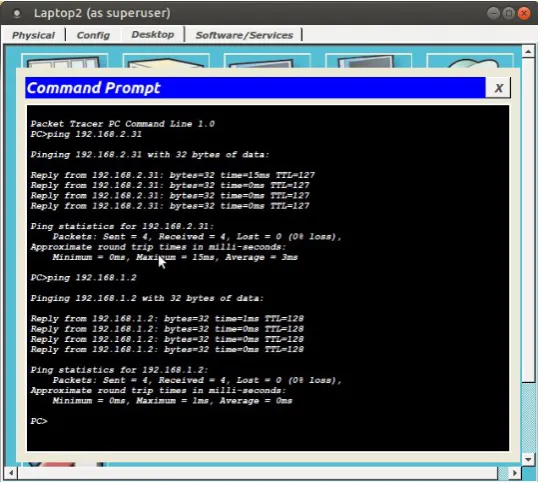
Task: Click "Ping statistics for 192.168.2.31:" line
Action: coord(122,227)
